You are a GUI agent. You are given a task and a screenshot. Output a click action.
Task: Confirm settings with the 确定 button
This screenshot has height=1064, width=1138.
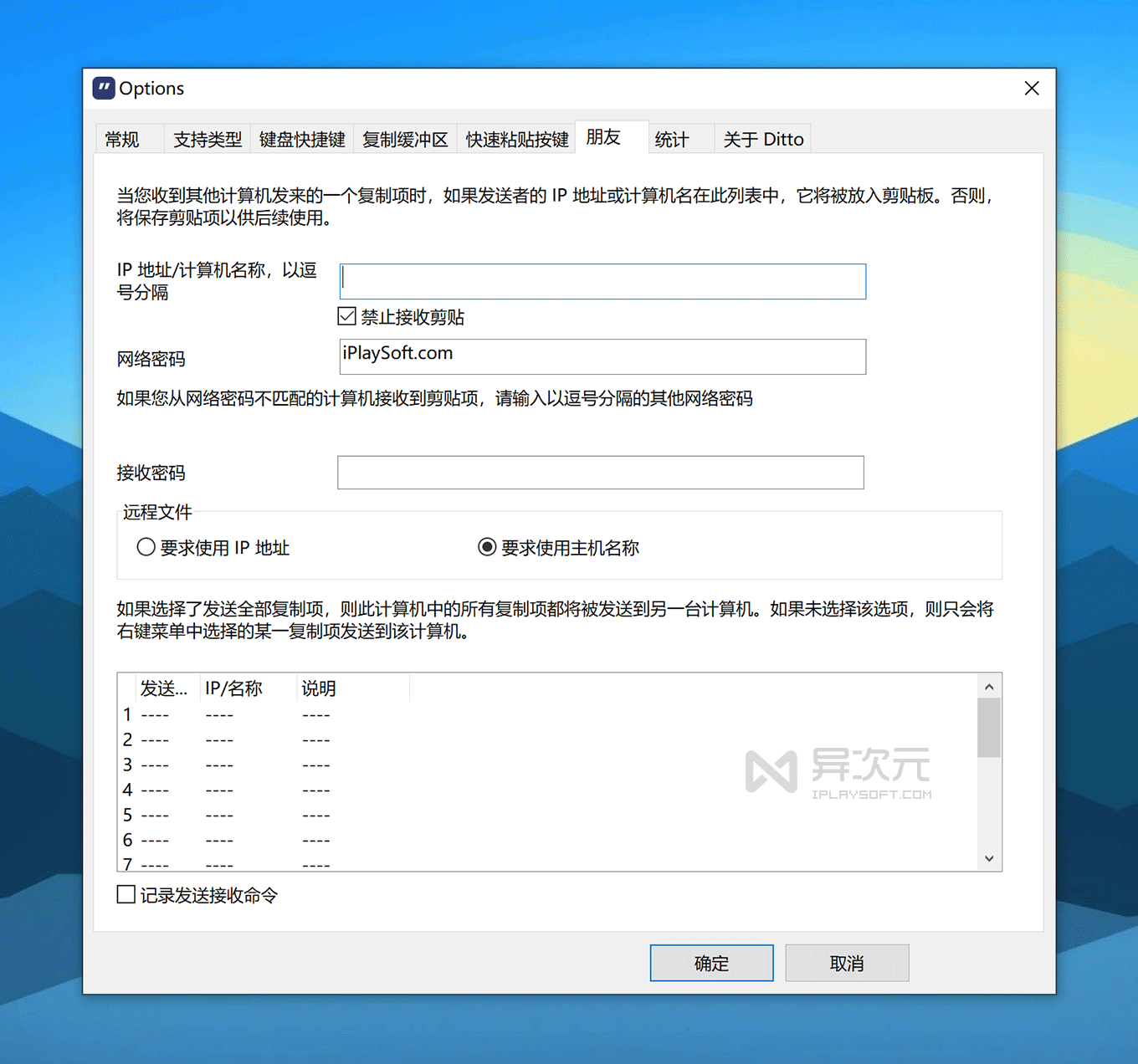[711, 963]
